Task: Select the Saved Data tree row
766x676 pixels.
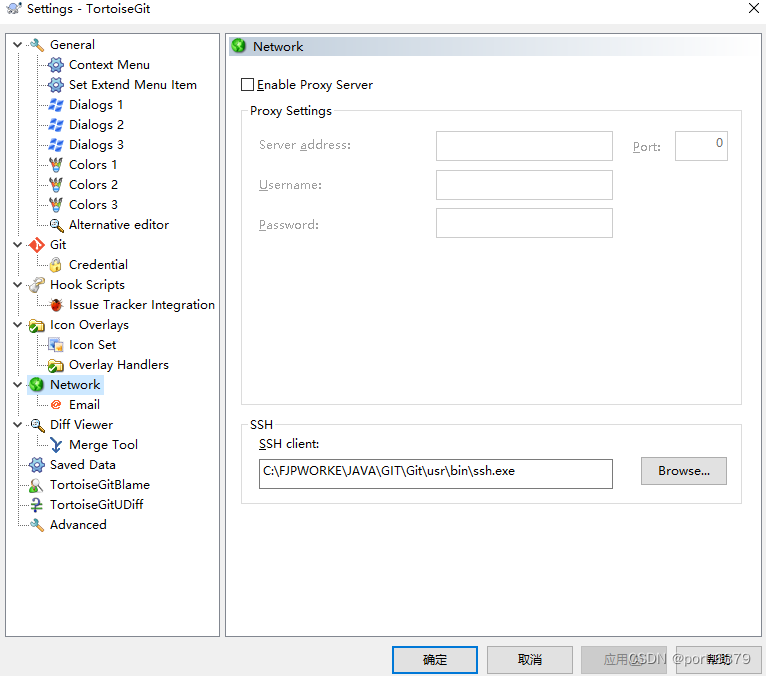Action: pos(83,465)
